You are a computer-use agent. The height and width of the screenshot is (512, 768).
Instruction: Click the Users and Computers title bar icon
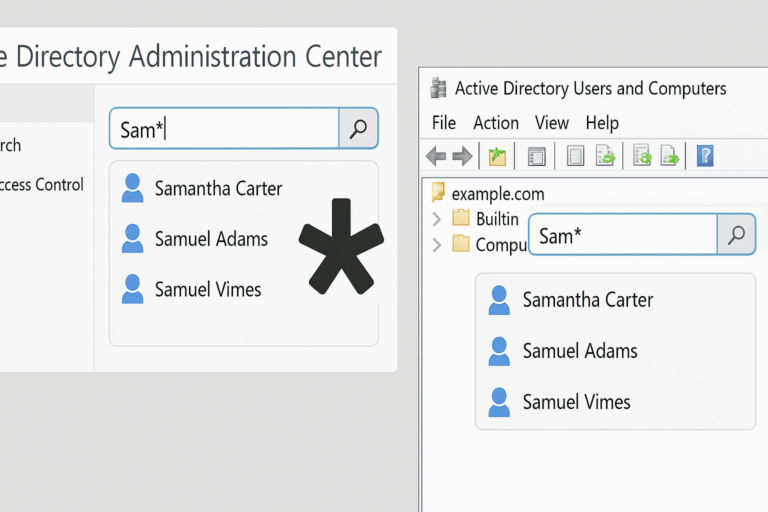[438, 88]
